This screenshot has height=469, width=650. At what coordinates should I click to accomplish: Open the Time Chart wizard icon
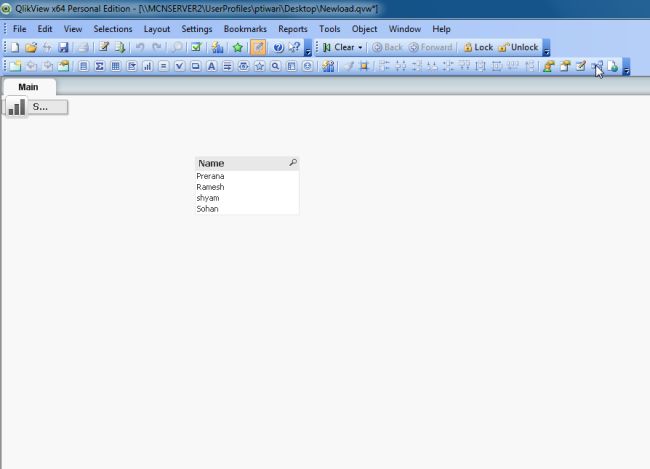[x=328, y=66]
